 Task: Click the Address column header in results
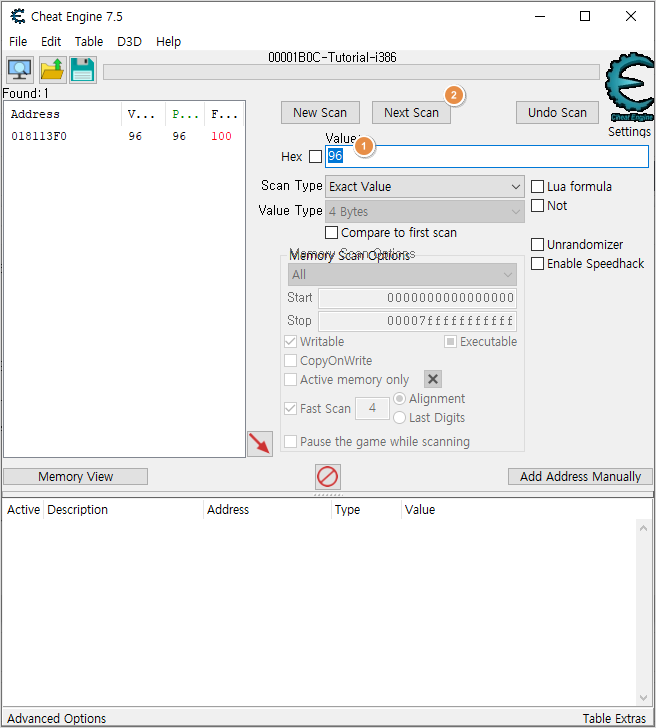pyautogui.click(x=63, y=114)
